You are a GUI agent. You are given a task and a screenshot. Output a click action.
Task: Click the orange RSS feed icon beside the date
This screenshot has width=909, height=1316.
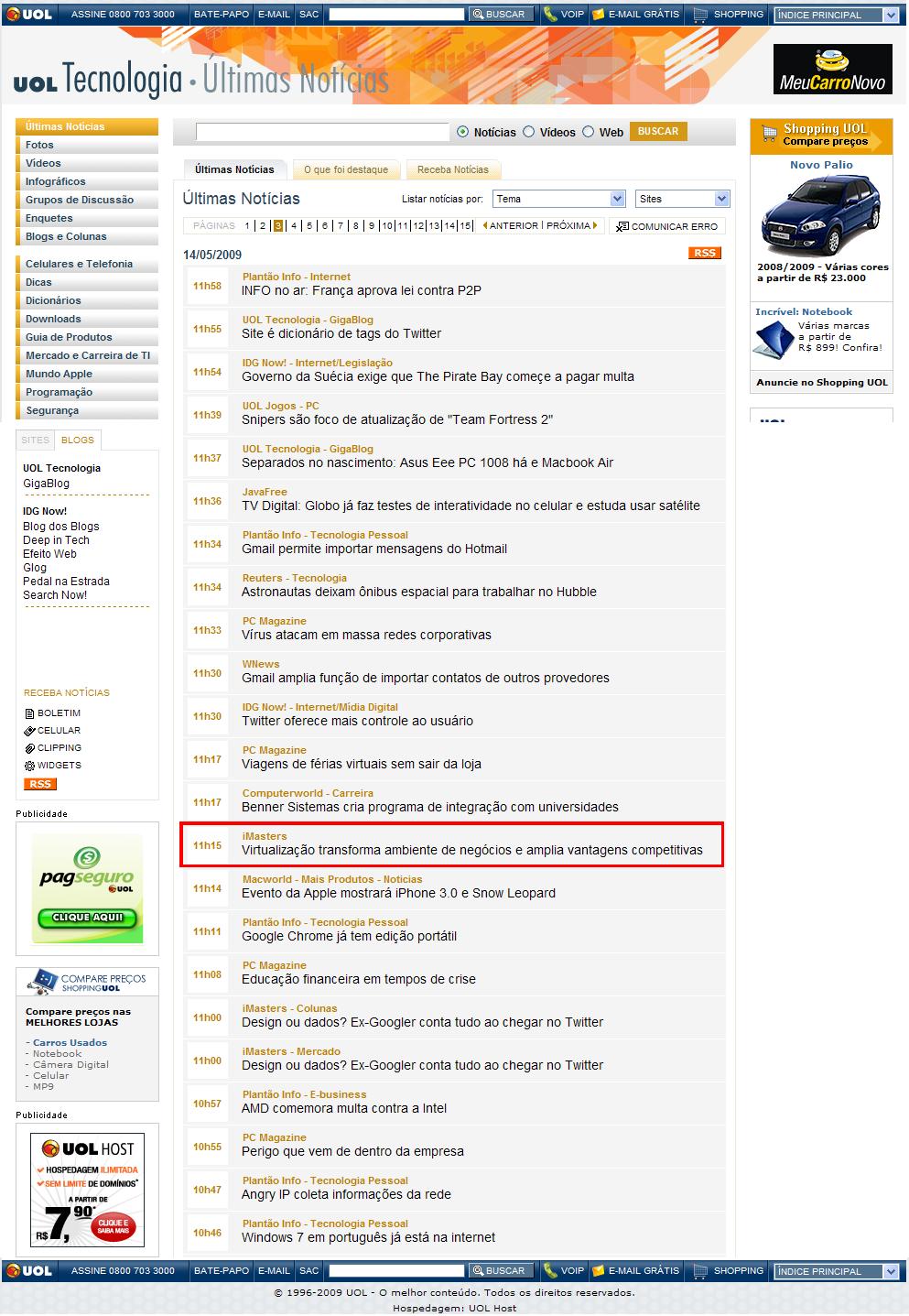point(704,253)
